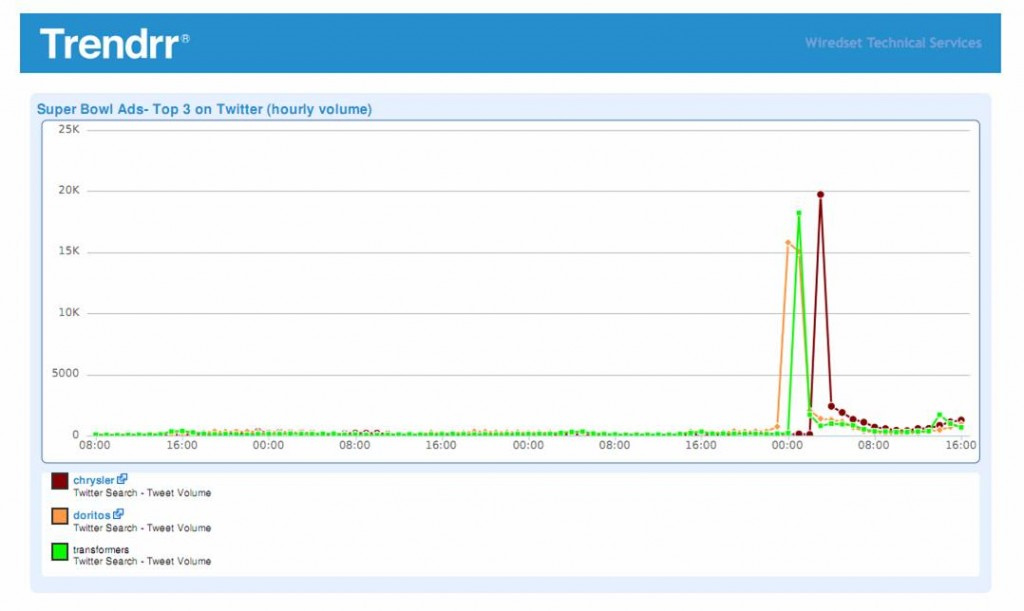Image resolution: width=1024 pixels, height=611 pixels.
Task: Click the transformers legend label
Action: point(101,550)
